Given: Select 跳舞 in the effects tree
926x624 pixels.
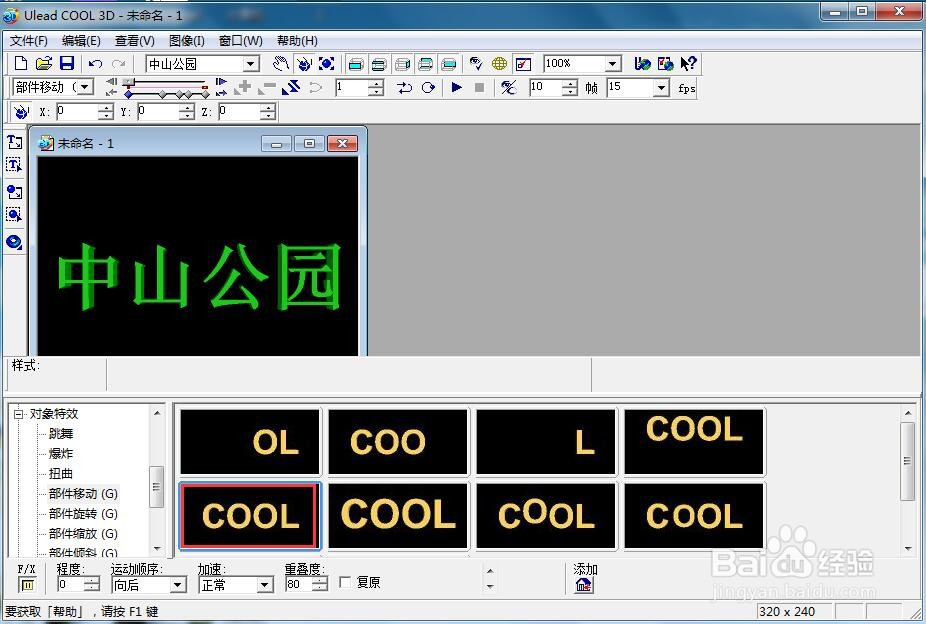Looking at the screenshot, I should point(61,434).
